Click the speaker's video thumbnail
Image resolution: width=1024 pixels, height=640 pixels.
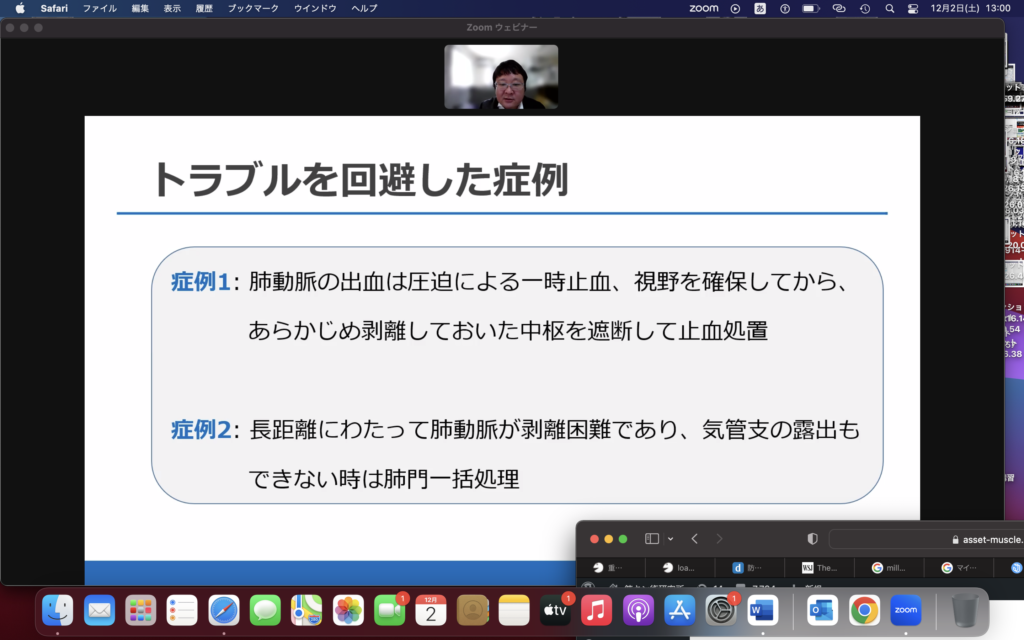click(501, 77)
